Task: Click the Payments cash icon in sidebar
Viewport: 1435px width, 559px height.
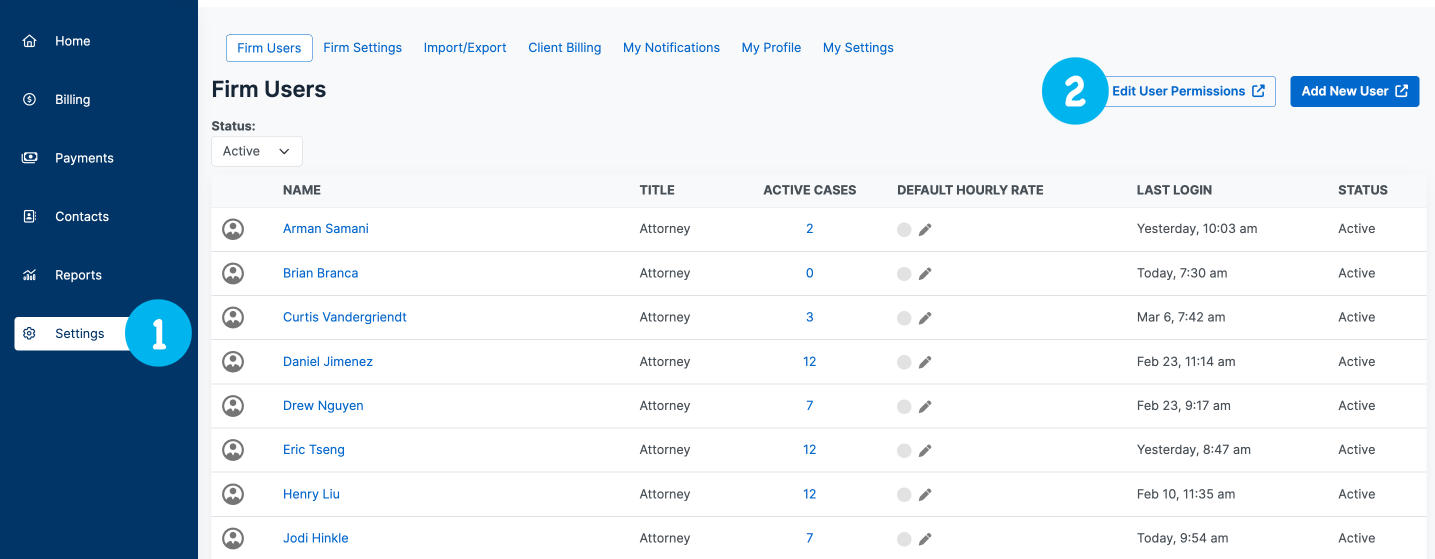Action: pyautogui.click(x=30, y=158)
